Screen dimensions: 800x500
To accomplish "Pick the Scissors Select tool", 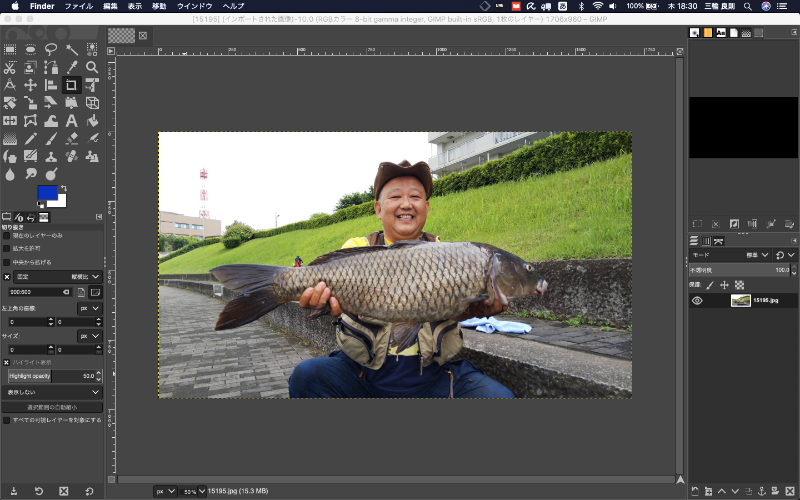I will 10,68.
